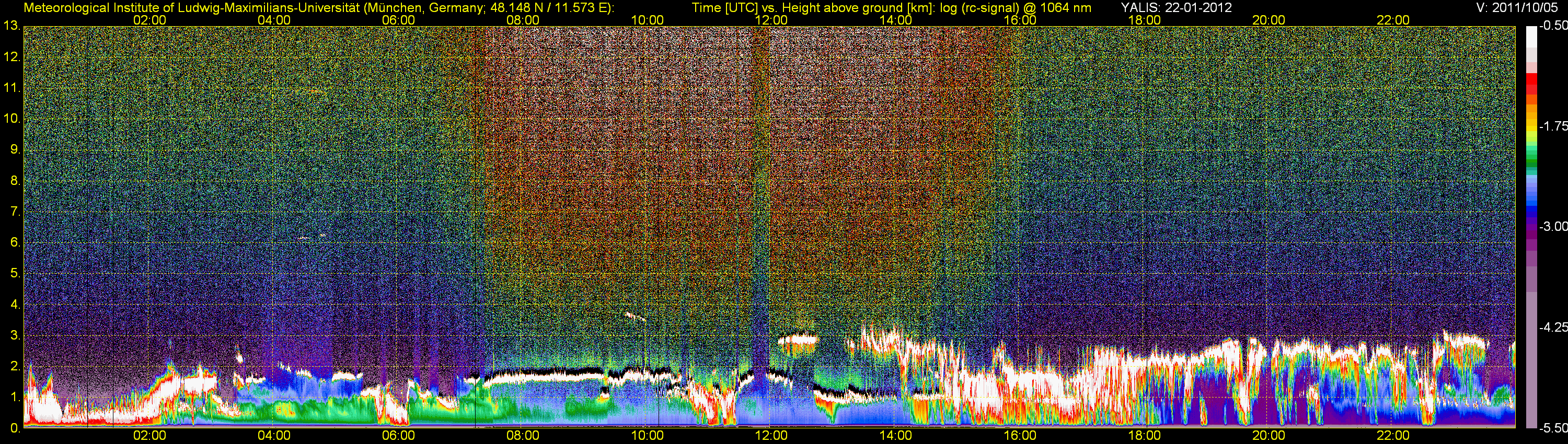Select the 14:00 label on the top time axis
The image size is (1568, 444).
(x=896, y=20)
